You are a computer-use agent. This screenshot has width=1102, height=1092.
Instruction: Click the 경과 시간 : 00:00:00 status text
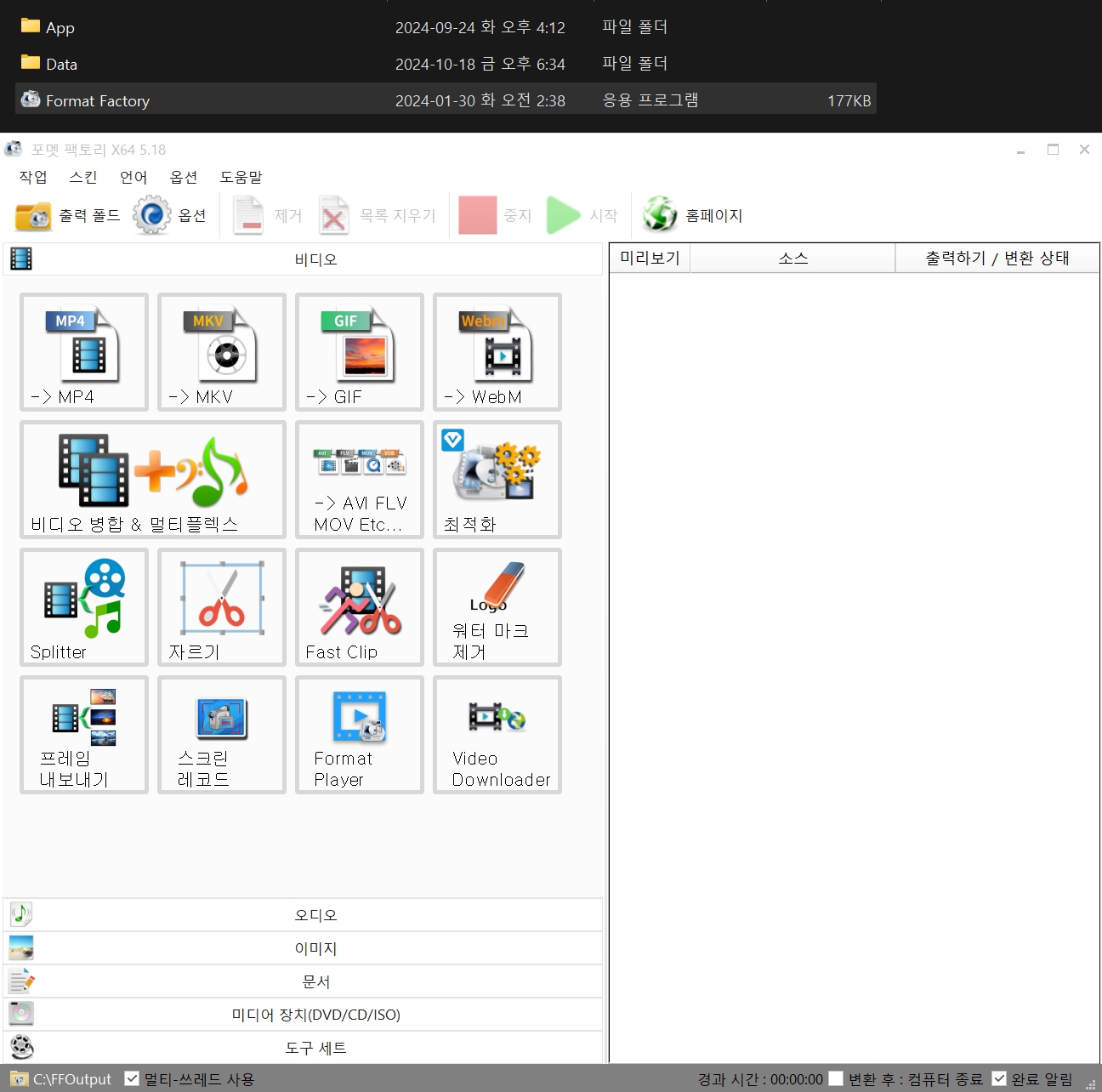coord(760,1079)
